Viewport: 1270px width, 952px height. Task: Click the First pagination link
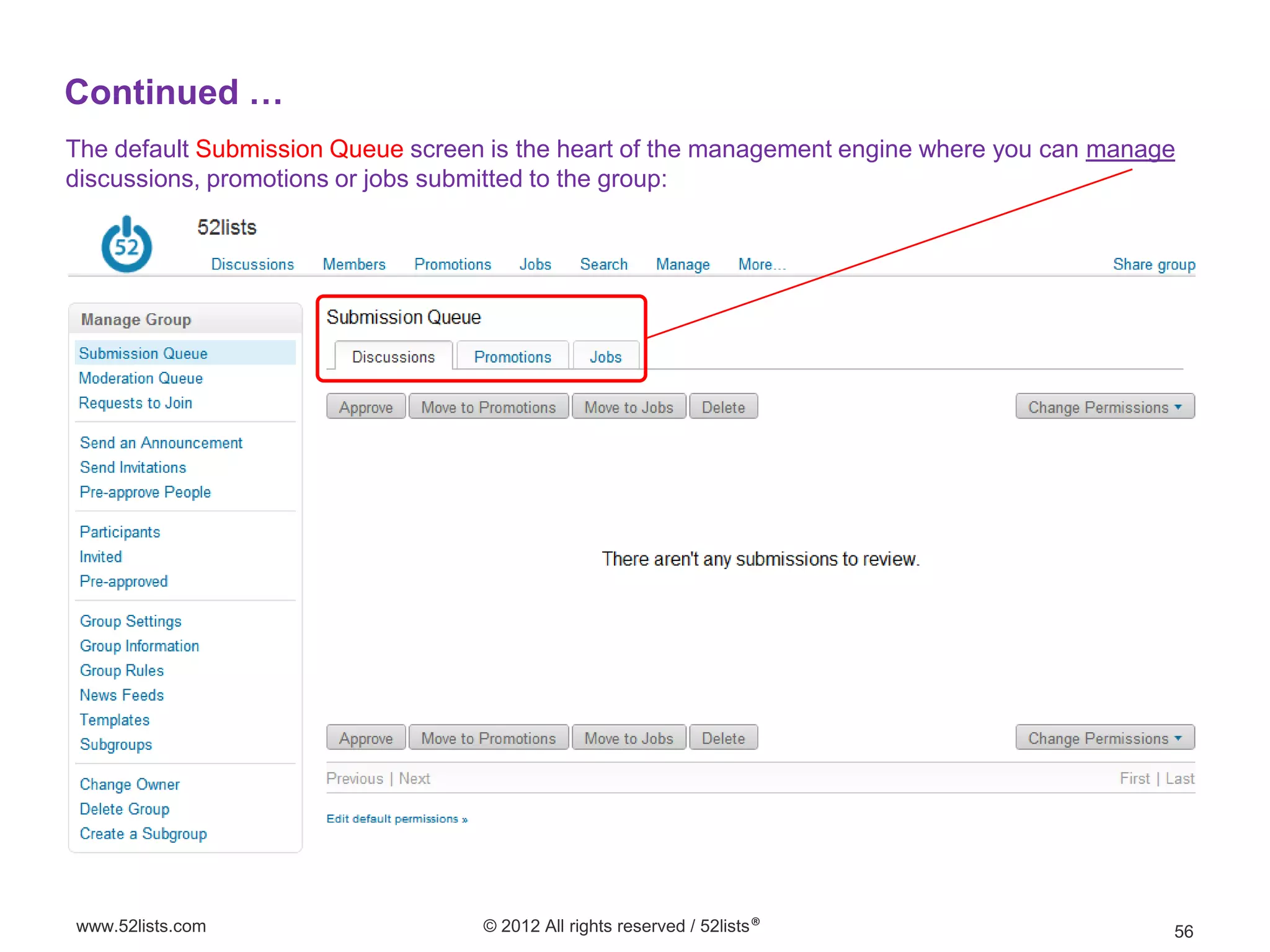[x=1135, y=778]
